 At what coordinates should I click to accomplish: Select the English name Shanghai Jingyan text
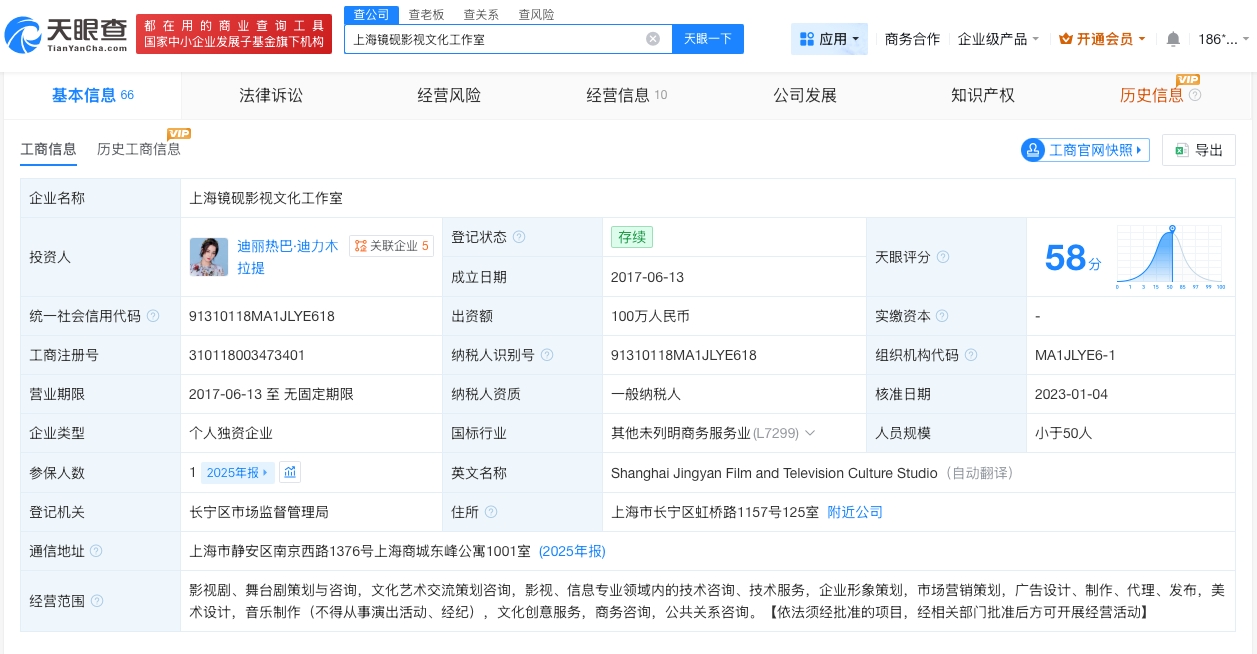tap(775, 473)
